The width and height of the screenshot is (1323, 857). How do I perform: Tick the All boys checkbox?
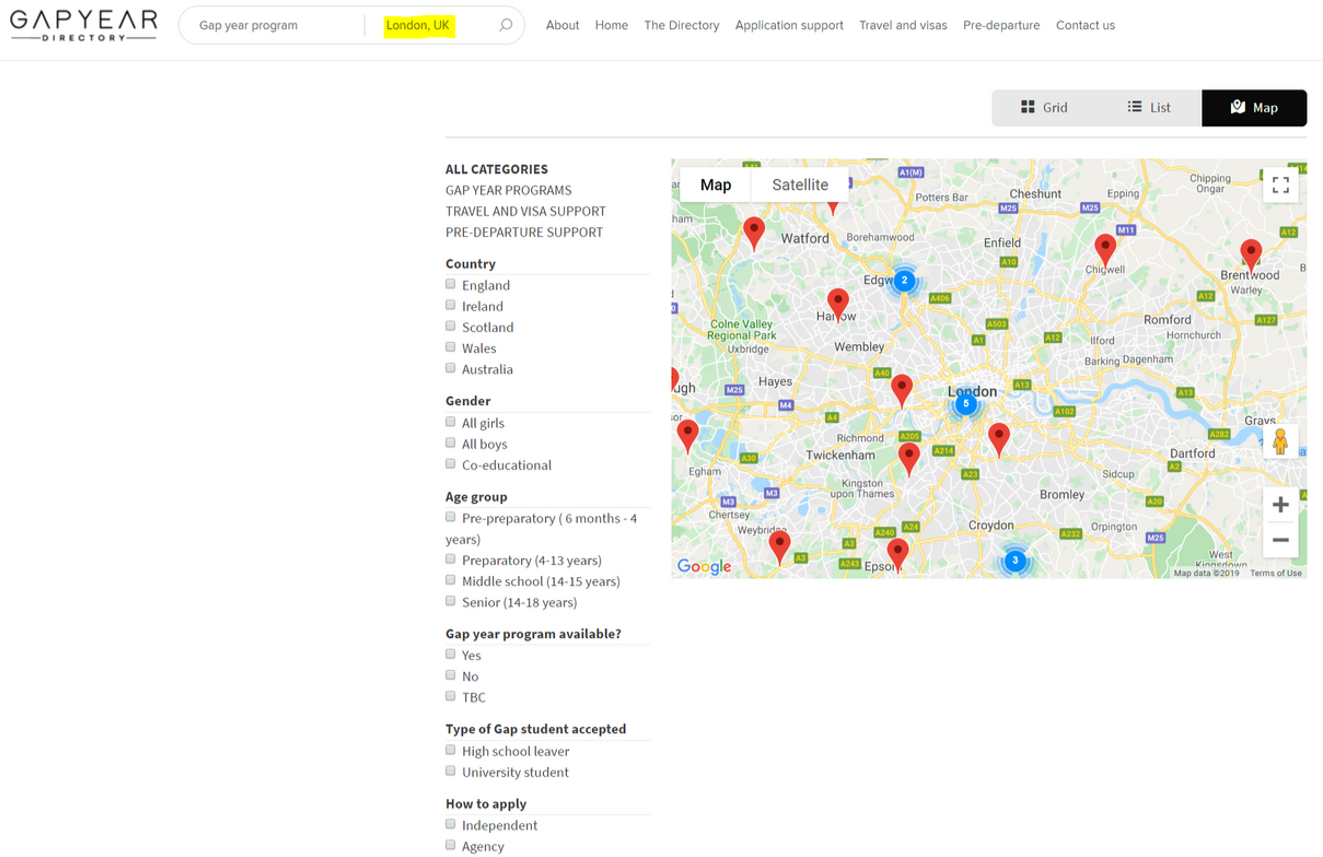[451, 444]
